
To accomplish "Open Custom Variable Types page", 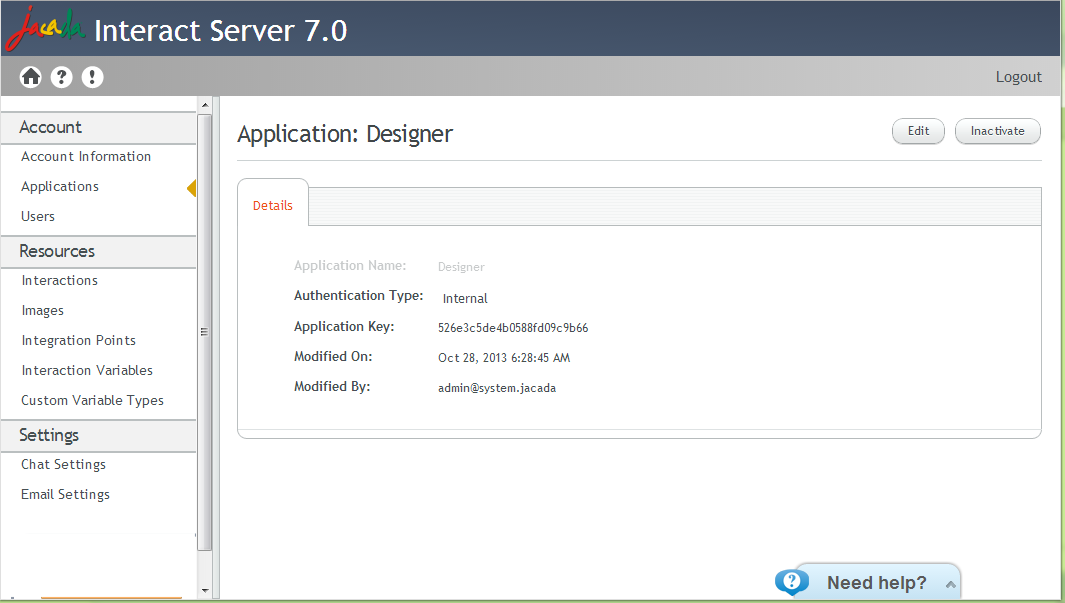I will 92,400.
